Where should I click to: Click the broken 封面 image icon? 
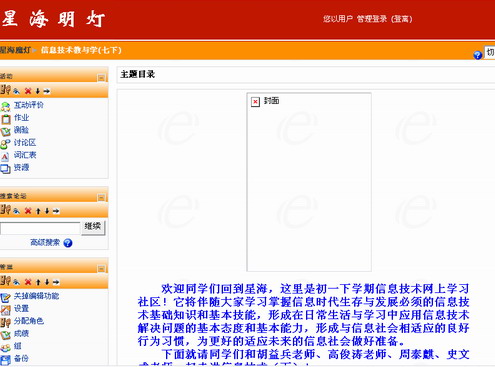click(x=255, y=101)
